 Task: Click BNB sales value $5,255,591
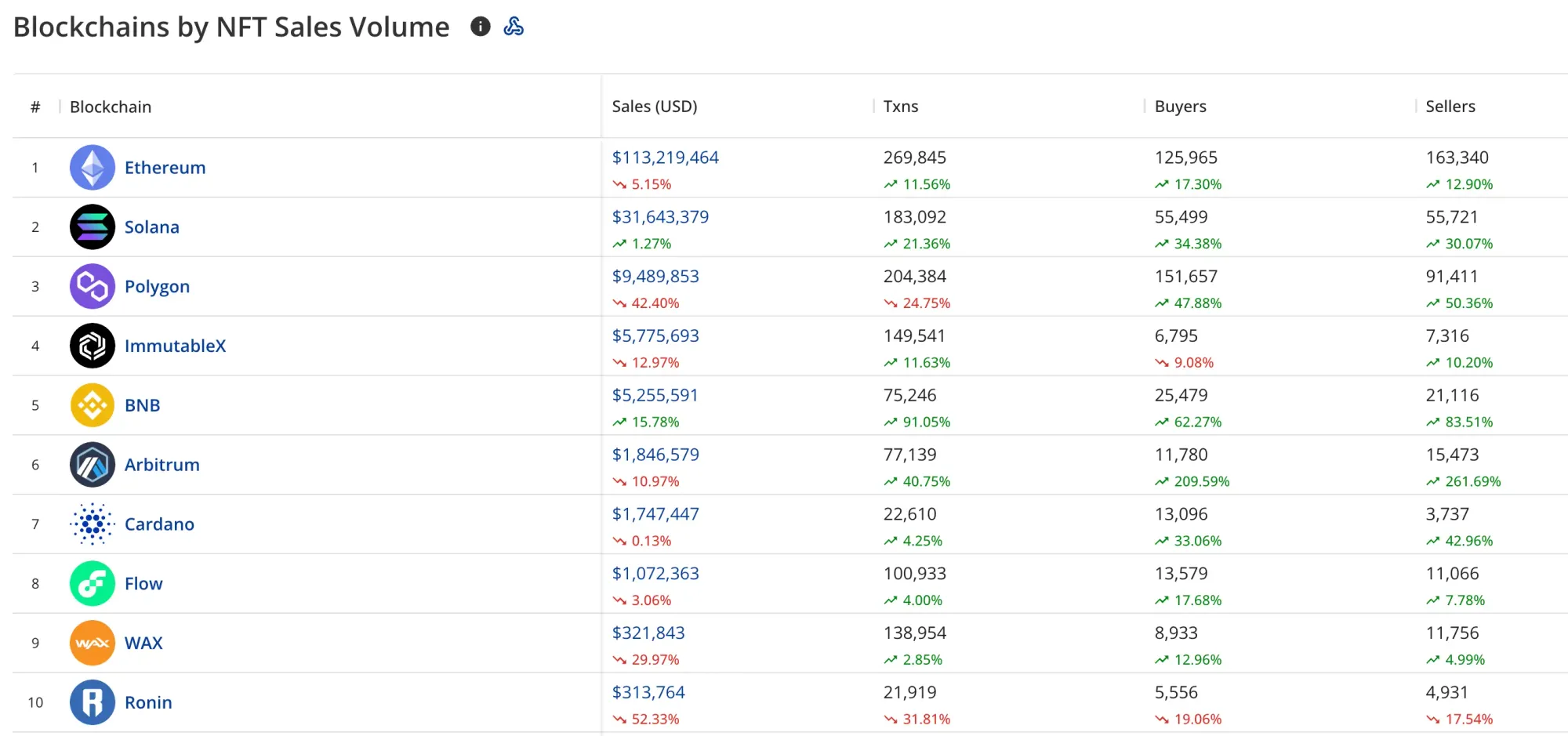click(655, 396)
